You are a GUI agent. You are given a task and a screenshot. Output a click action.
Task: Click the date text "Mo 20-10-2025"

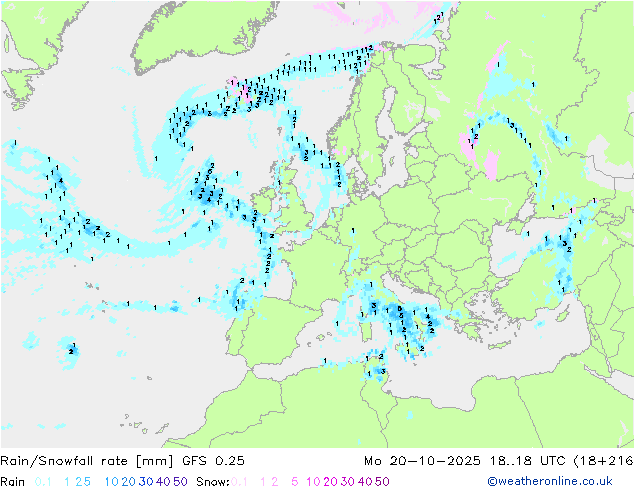click(x=422, y=461)
